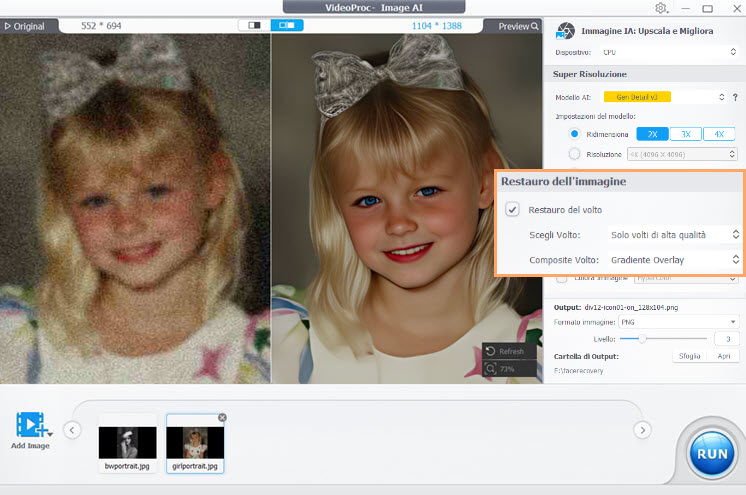Click the output dimensions 1104 * 1388
Screen dimensions: 746x495
(x=436, y=26)
